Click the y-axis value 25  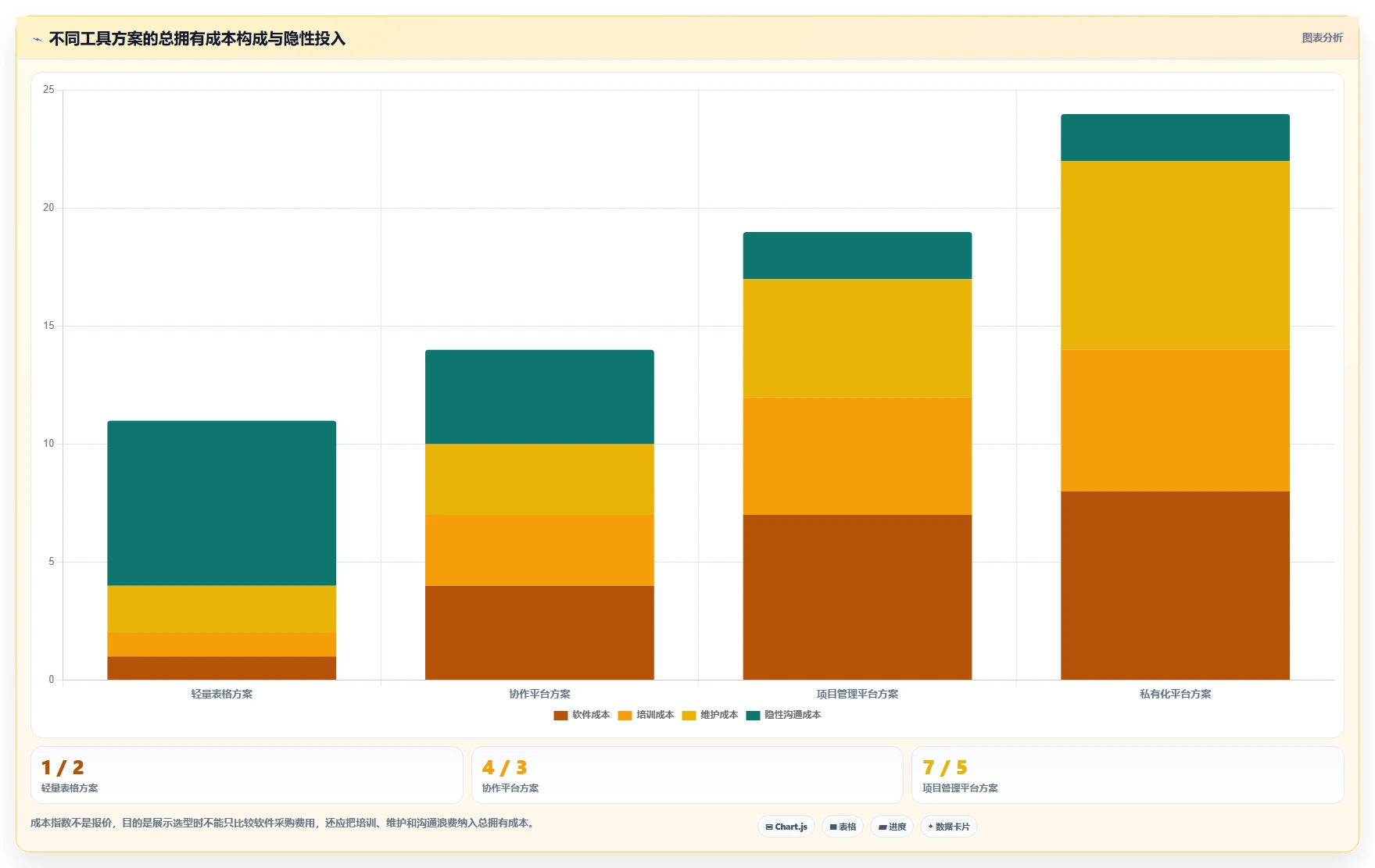click(x=48, y=90)
